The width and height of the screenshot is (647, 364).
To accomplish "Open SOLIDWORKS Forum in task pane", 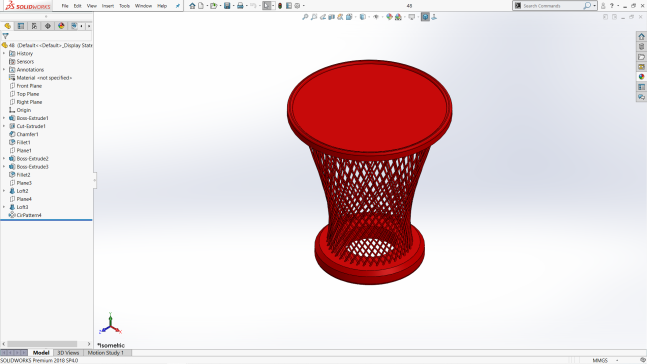I will pos(641,97).
